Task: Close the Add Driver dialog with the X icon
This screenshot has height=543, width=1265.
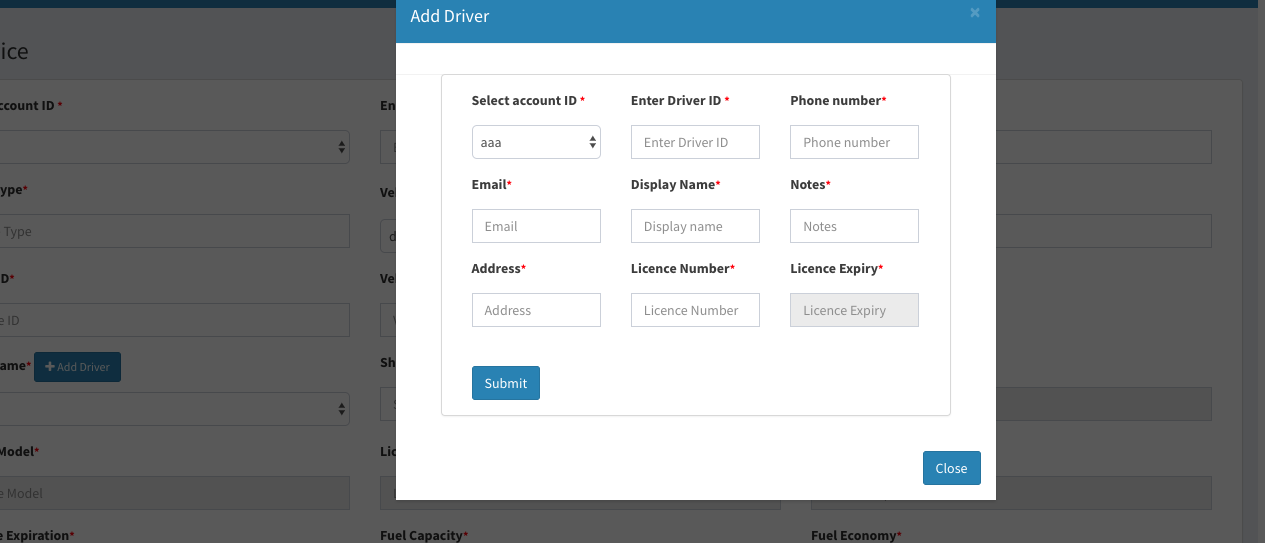Action: (974, 13)
